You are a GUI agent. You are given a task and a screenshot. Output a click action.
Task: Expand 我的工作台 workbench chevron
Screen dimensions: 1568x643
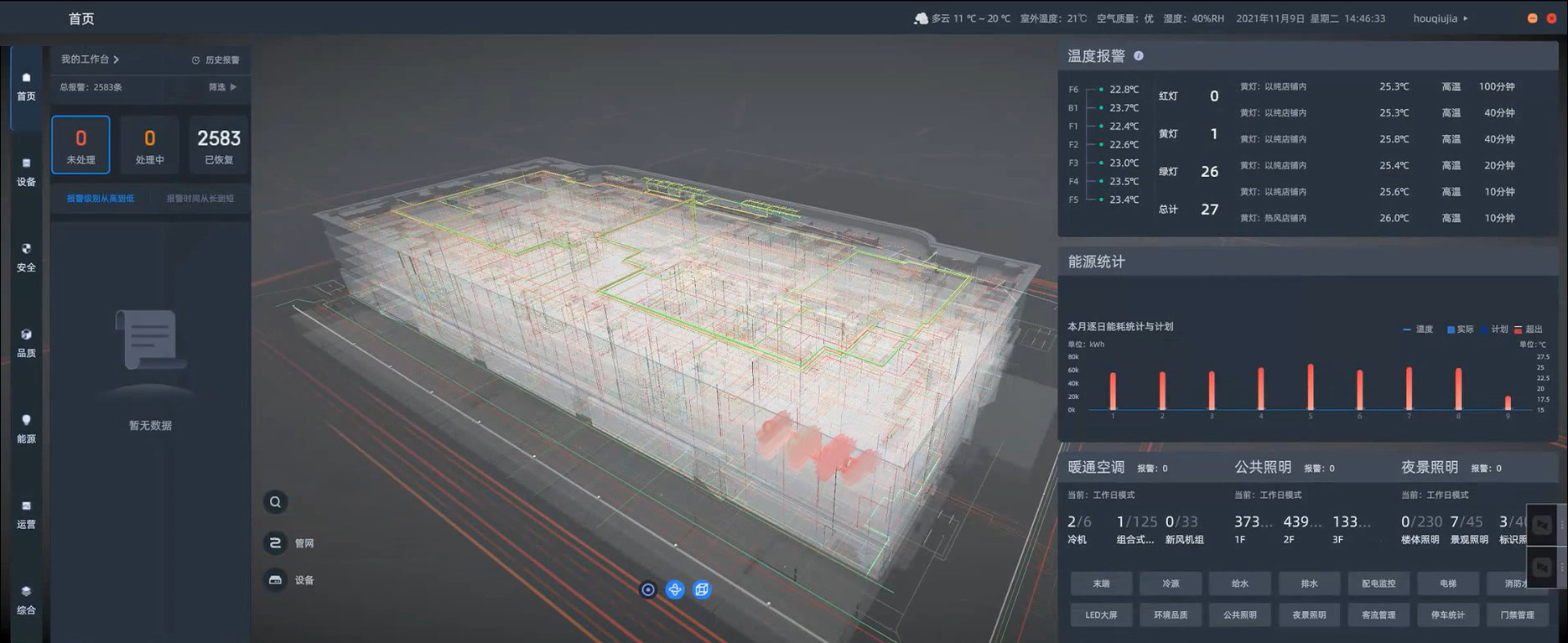coord(116,60)
